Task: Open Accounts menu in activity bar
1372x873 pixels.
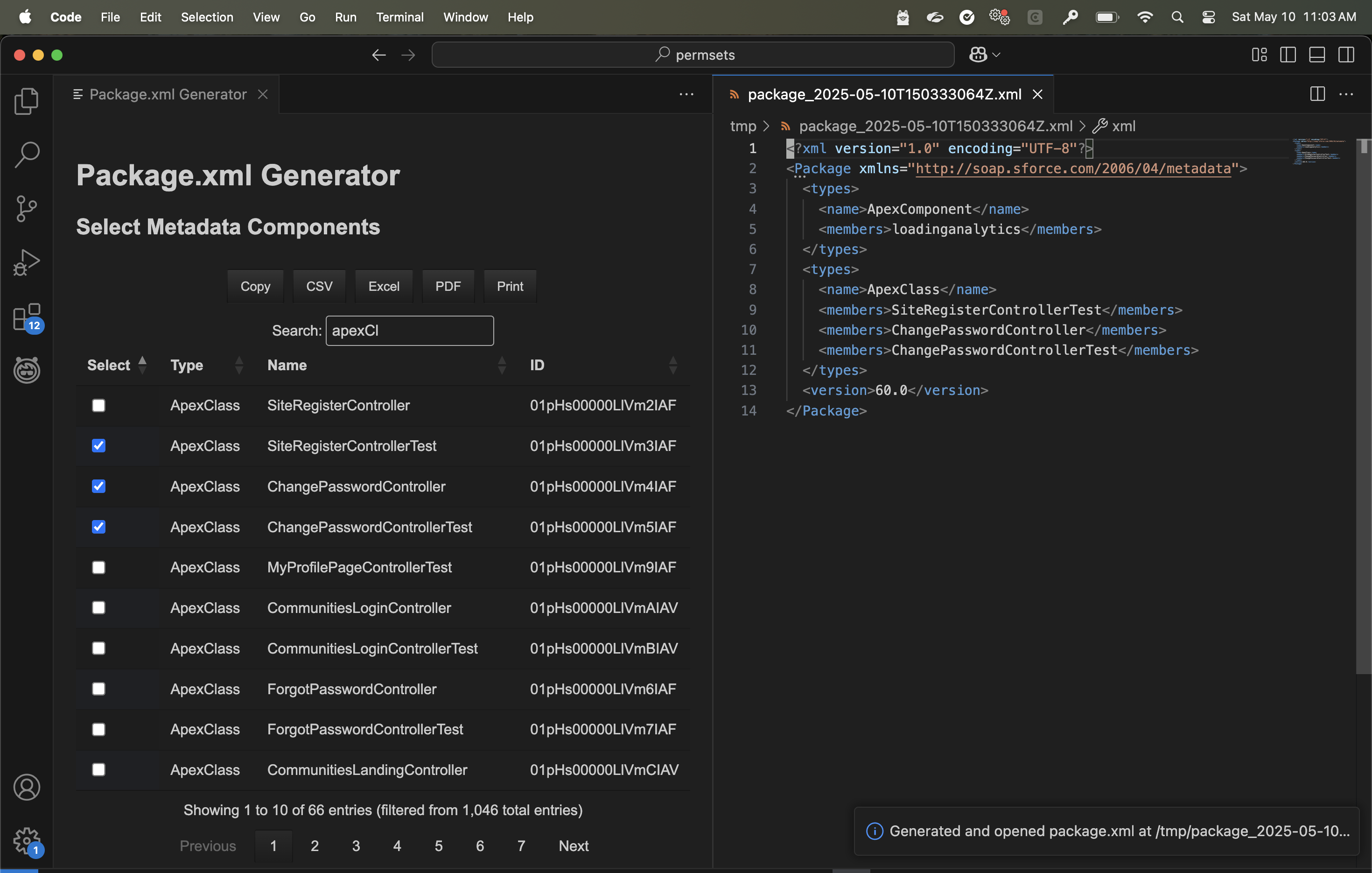Action: (27, 787)
